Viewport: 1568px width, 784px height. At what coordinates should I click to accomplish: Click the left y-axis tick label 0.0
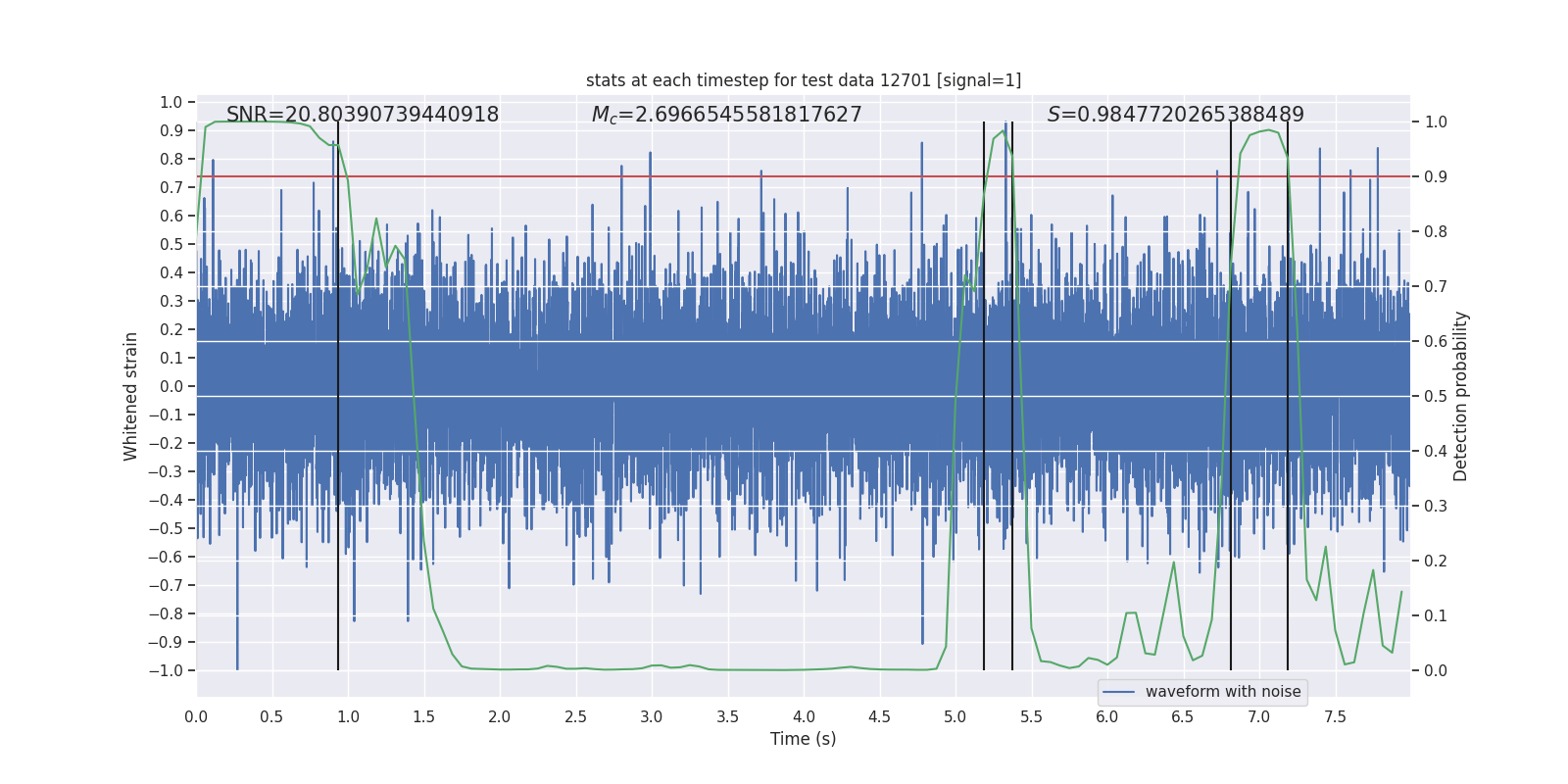tap(171, 386)
